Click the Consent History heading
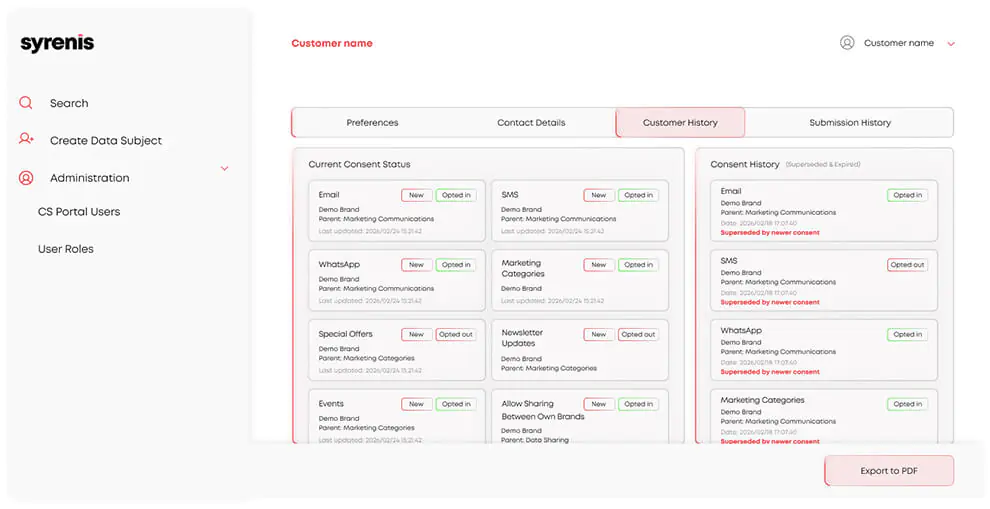 [745, 164]
